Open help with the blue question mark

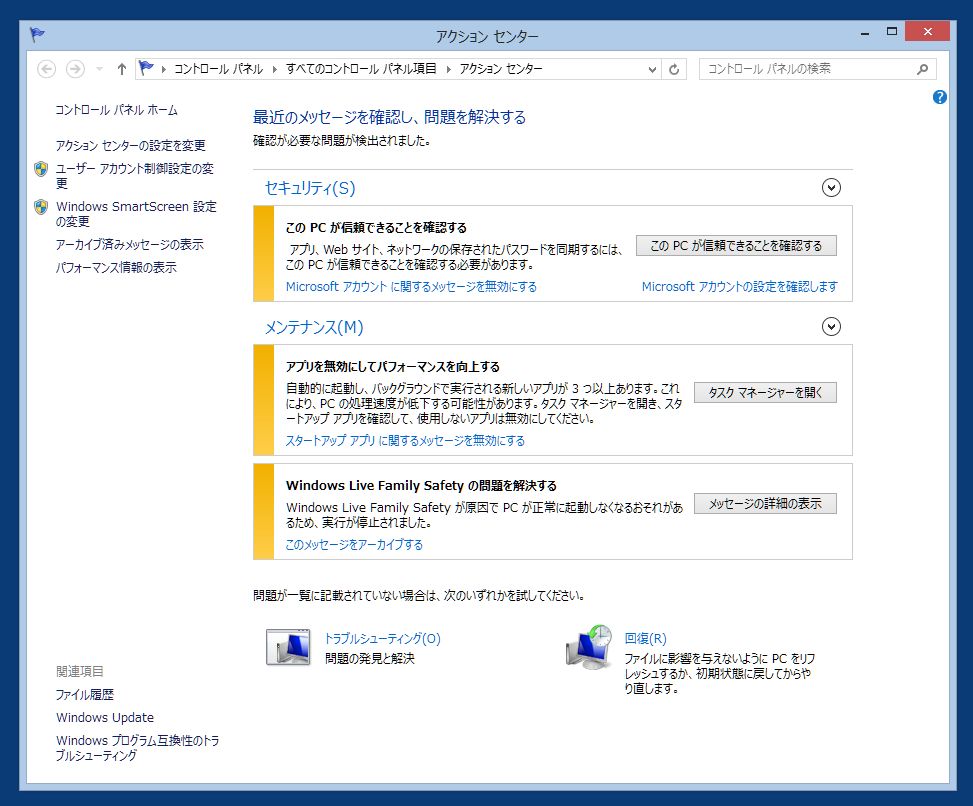pyautogui.click(x=939, y=97)
